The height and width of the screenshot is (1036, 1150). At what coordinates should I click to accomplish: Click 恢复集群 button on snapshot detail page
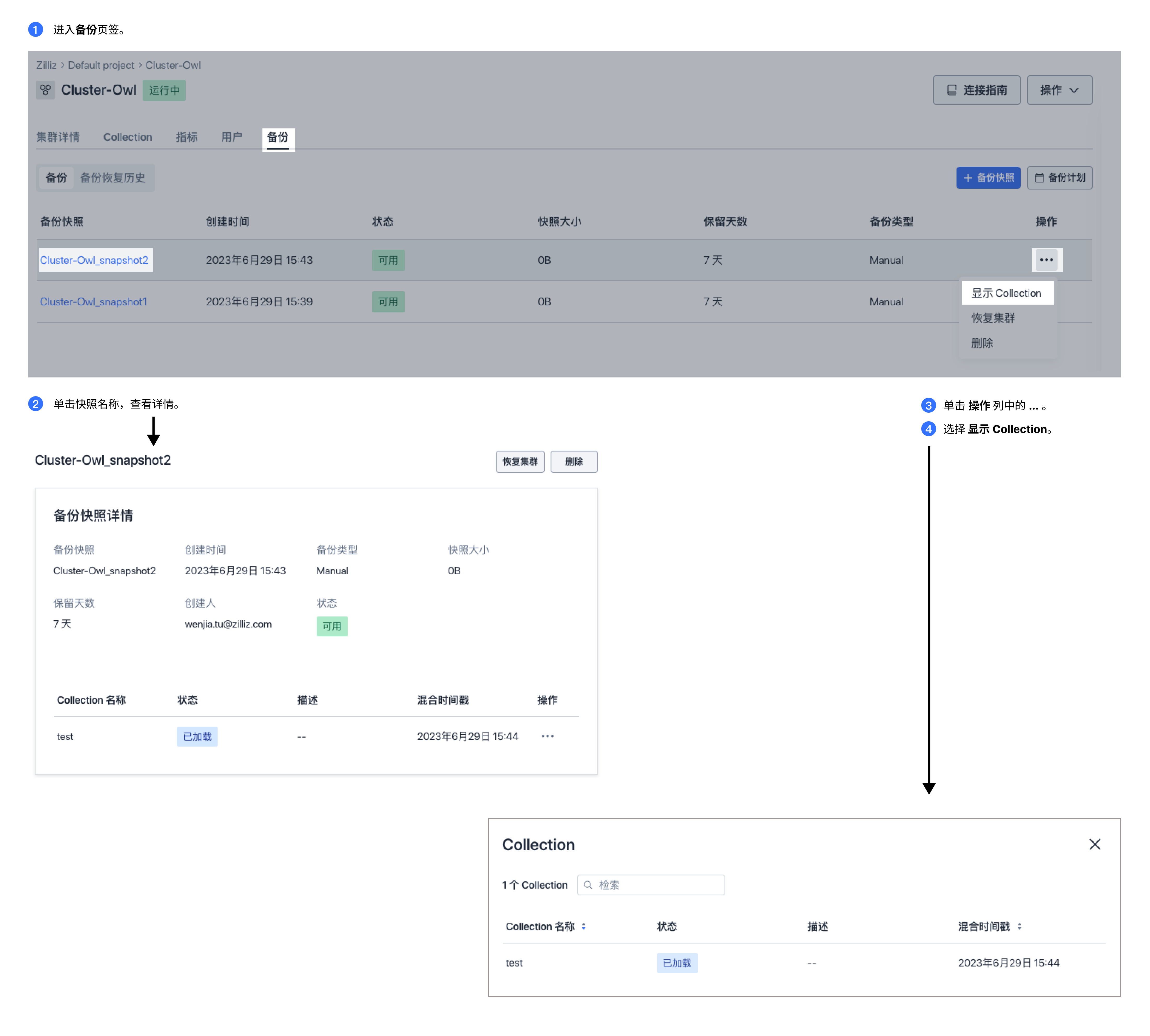[520, 462]
